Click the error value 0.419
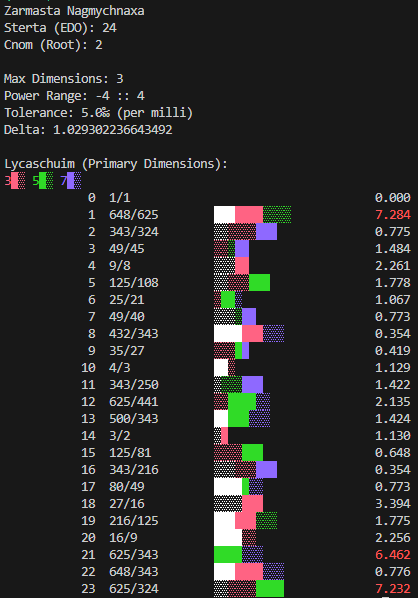Screen dimensions: 418x598 [x=393, y=350]
